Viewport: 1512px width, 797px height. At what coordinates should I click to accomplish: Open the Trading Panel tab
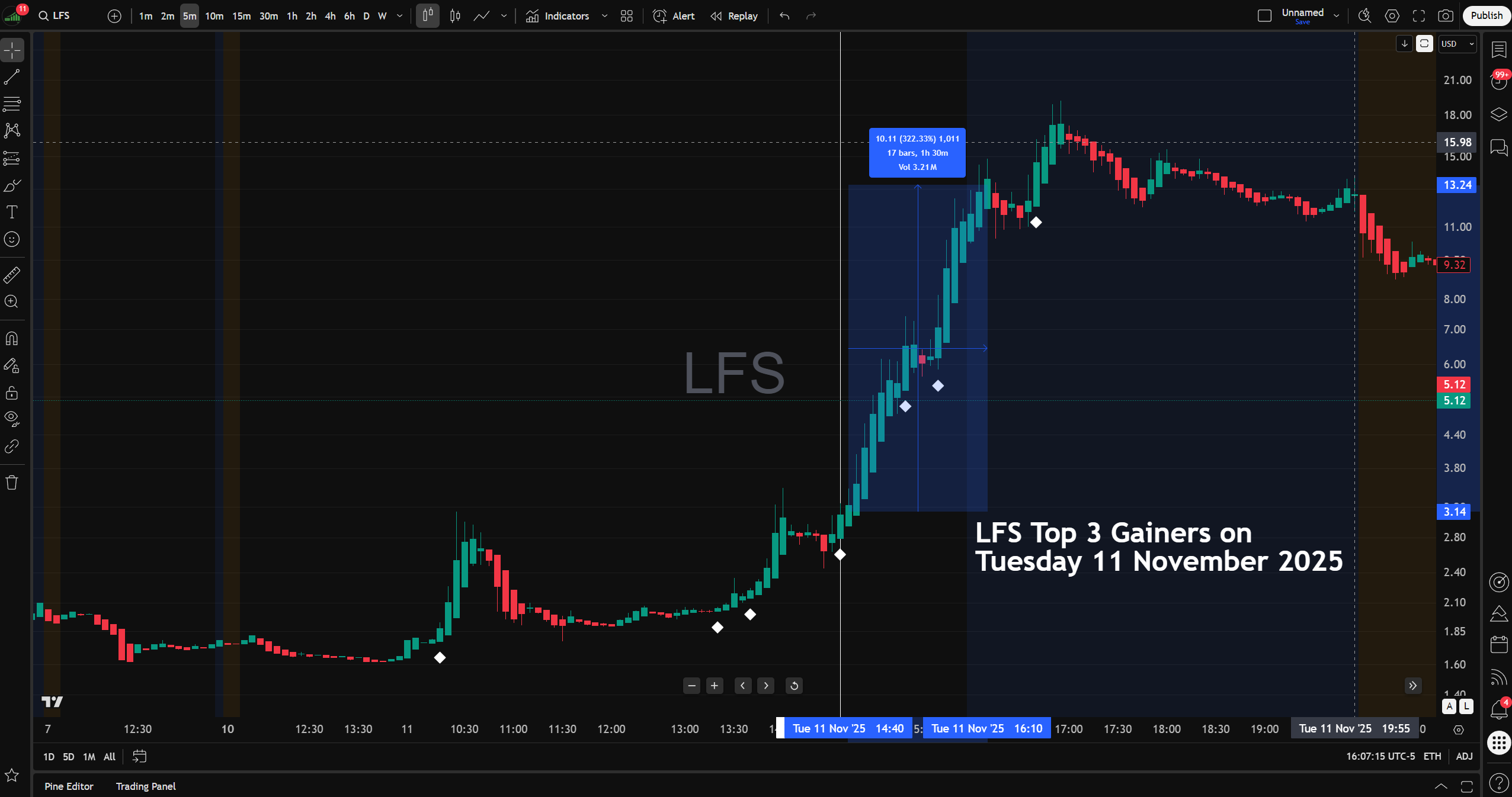(145, 786)
